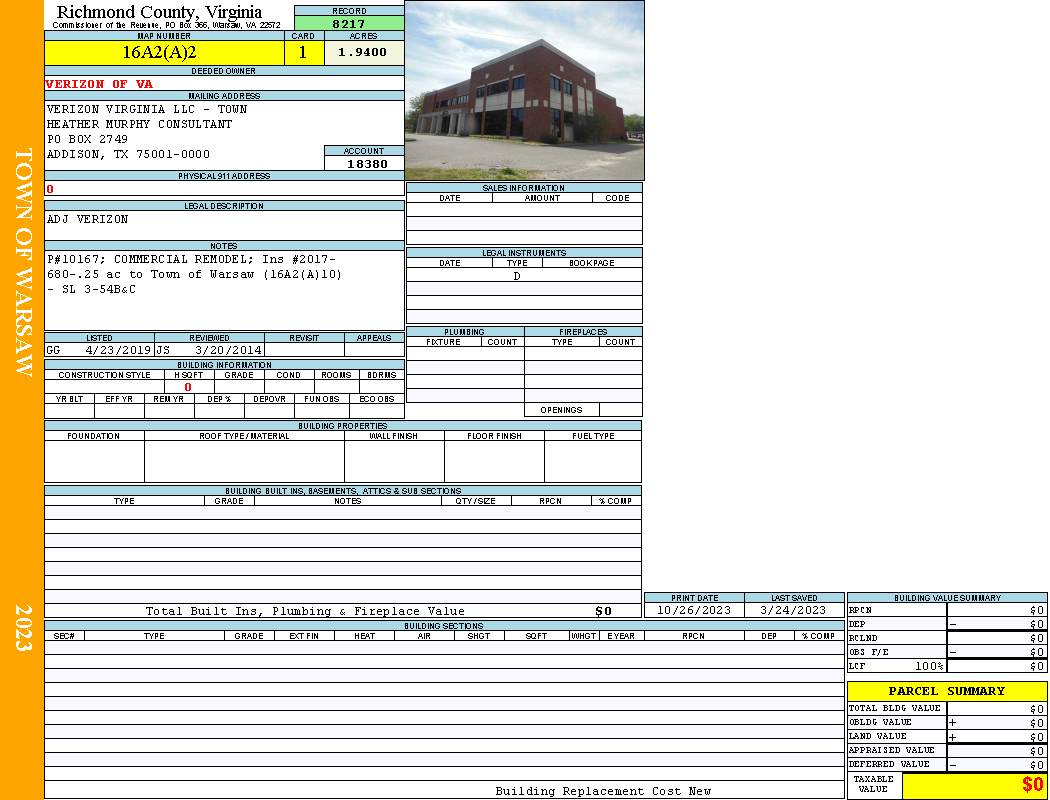Select the CONSTRUCTION STYLE column header
1050x800 pixels.
(104, 375)
